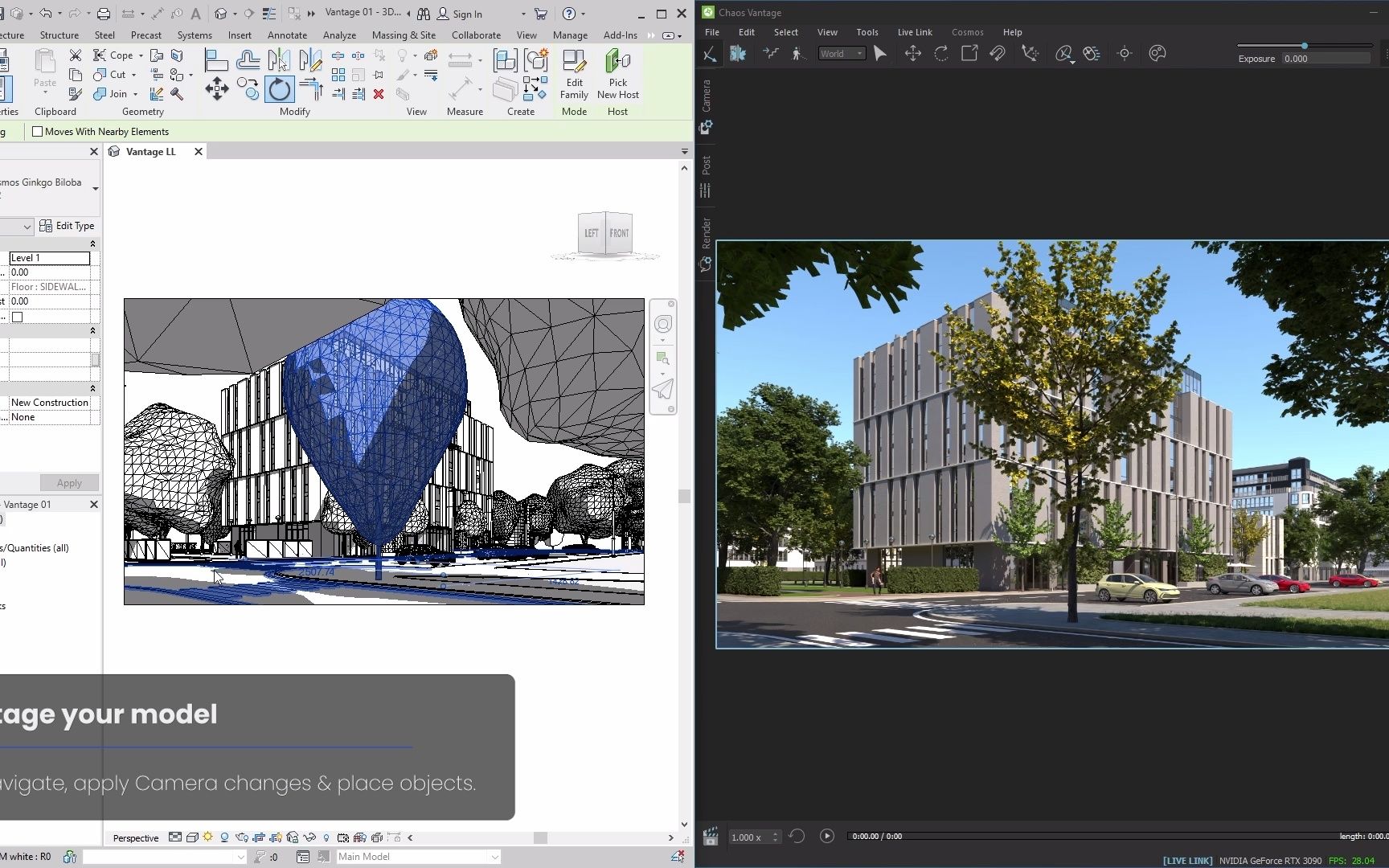The width and height of the screenshot is (1389, 868).
Task: Select the Vantage rotate object tool
Action: (941, 54)
